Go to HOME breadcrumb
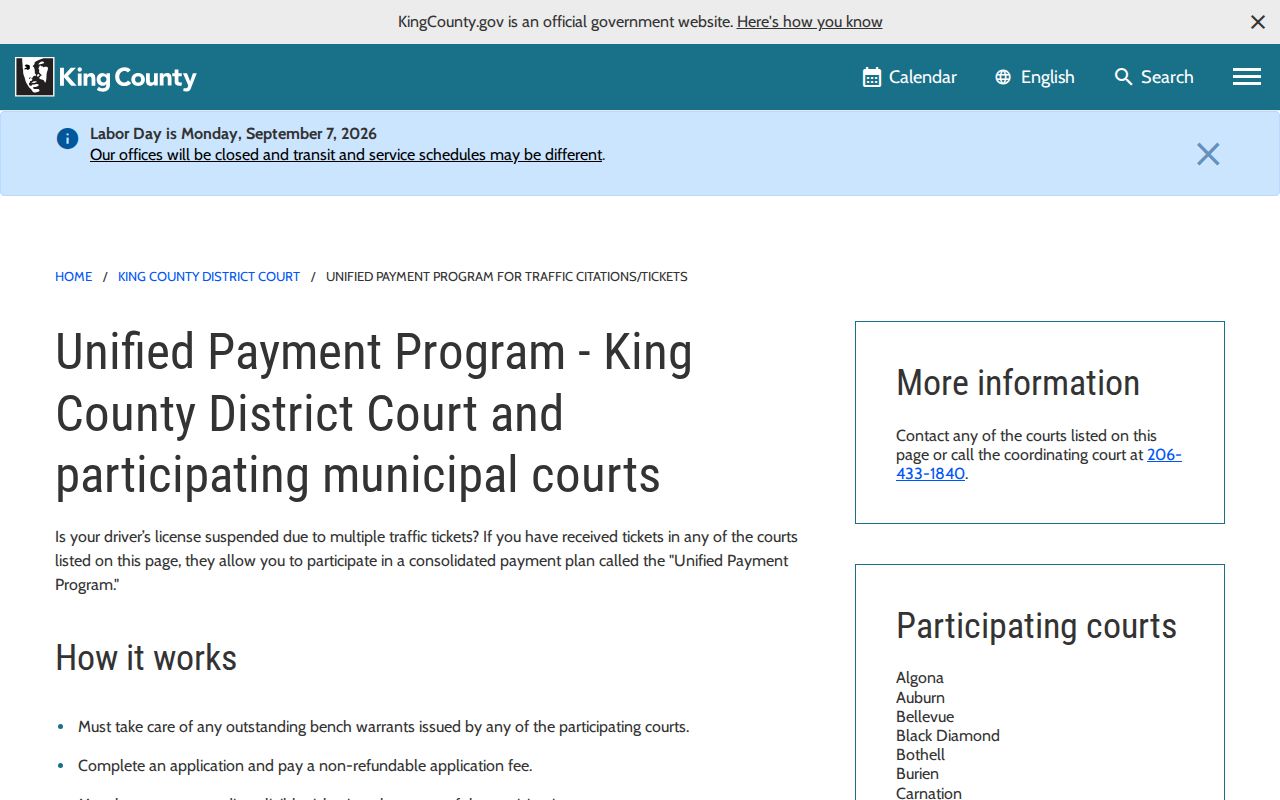The height and width of the screenshot is (800, 1280). pyautogui.click(x=74, y=277)
